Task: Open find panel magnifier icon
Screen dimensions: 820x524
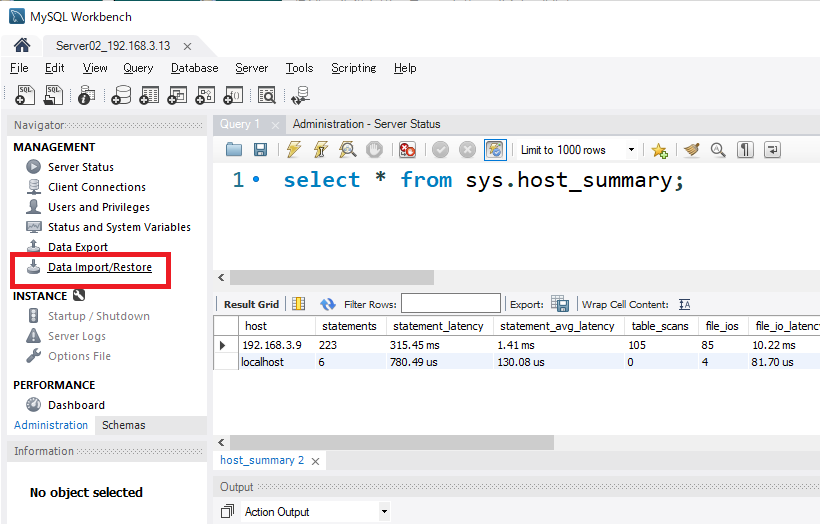Action: (x=718, y=150)
